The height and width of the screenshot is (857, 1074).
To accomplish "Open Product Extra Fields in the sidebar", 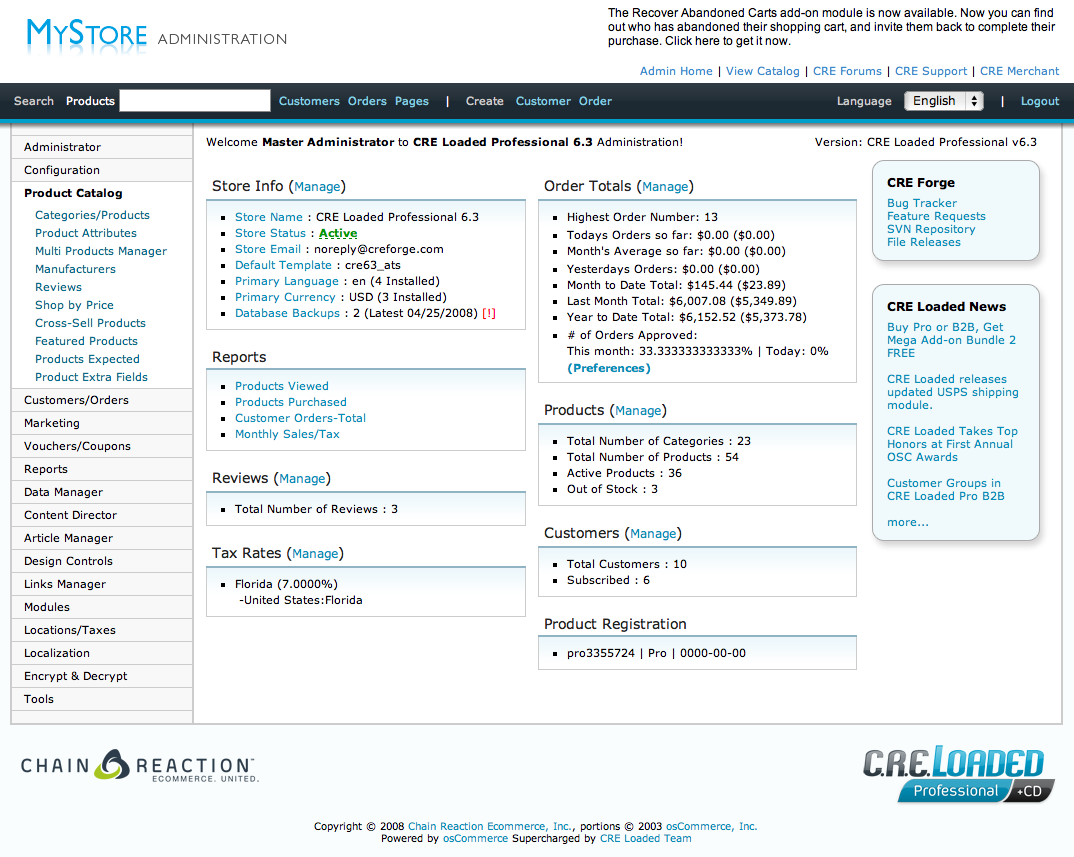I will [91, 377].
